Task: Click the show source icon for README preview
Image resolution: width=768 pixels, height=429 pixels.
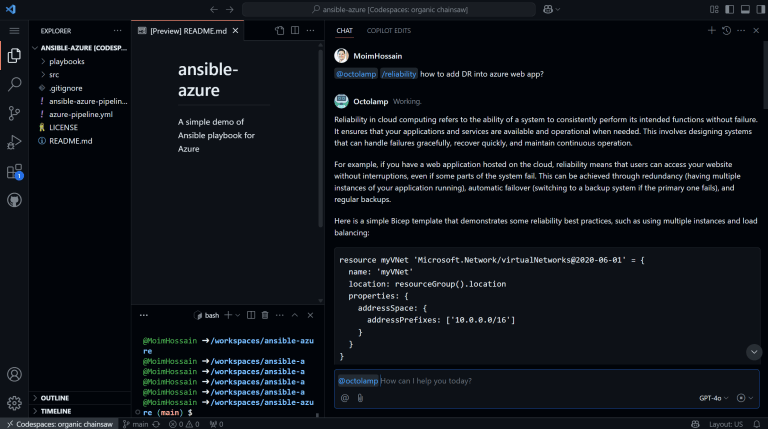Action: [x=279, y=30]
